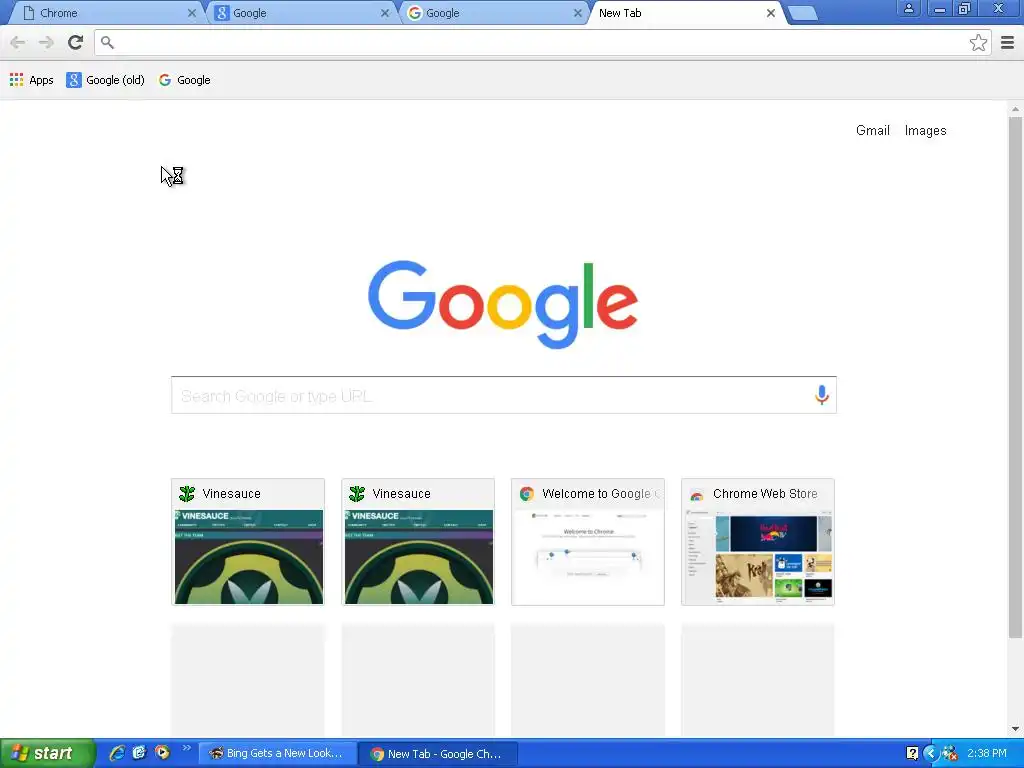Open Images link
The height and width of the screenshot is (768, 1024).
[x=925, y=131]
